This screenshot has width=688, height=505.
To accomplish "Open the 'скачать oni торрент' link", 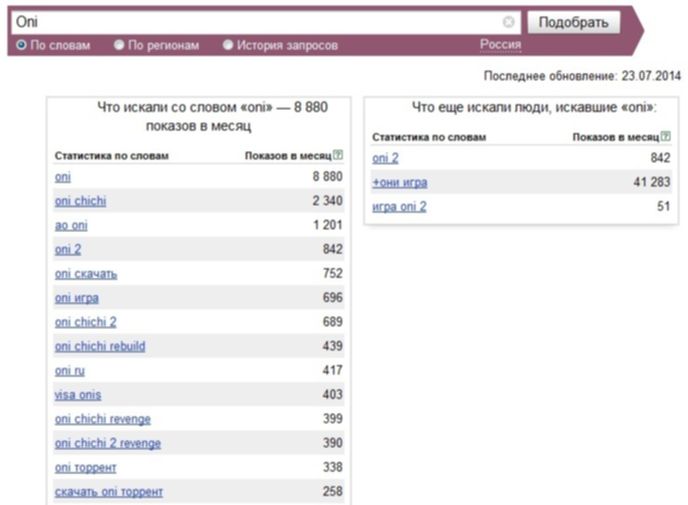I will 109,492.
